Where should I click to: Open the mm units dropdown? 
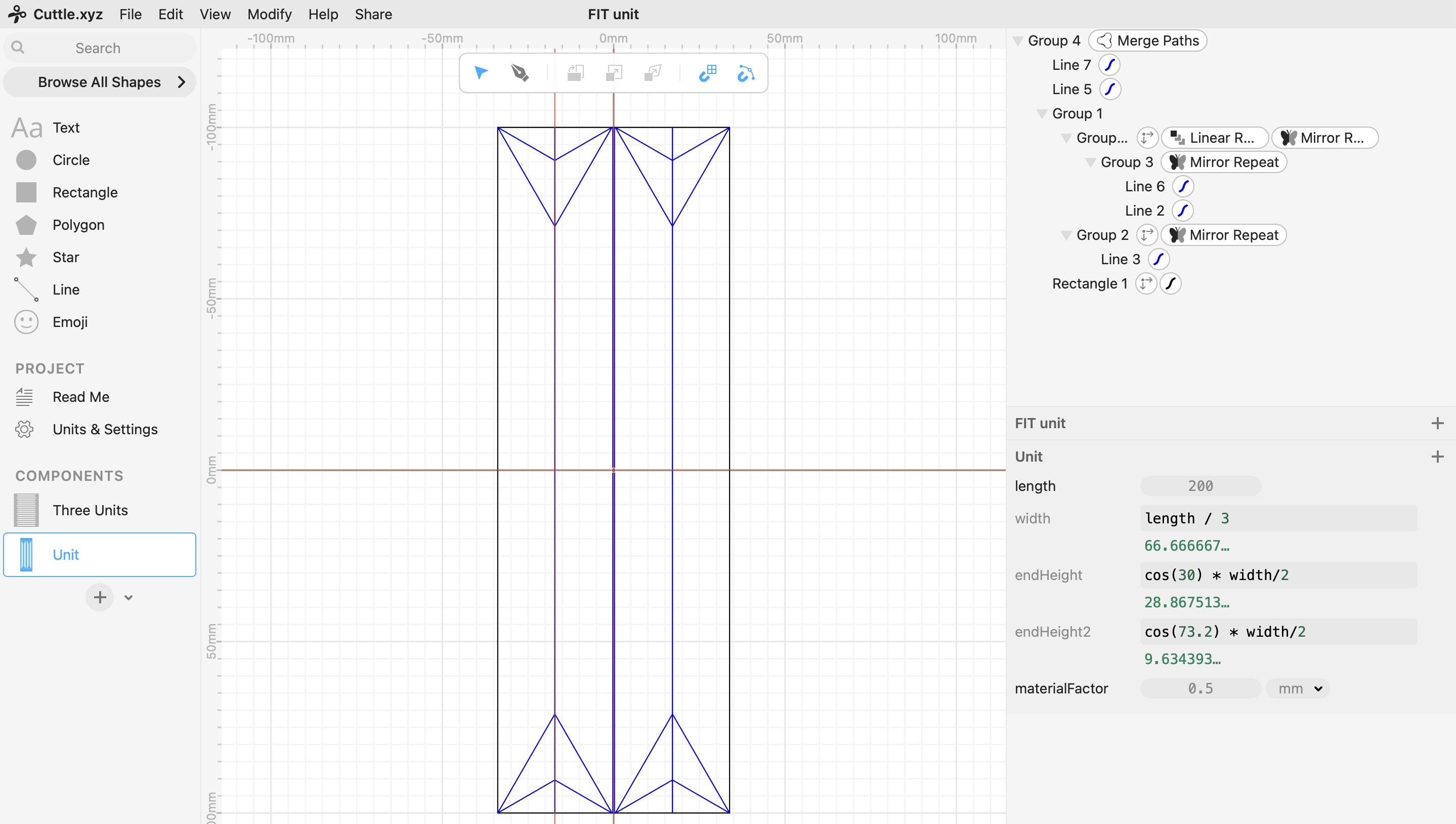tap(1298, 689)
